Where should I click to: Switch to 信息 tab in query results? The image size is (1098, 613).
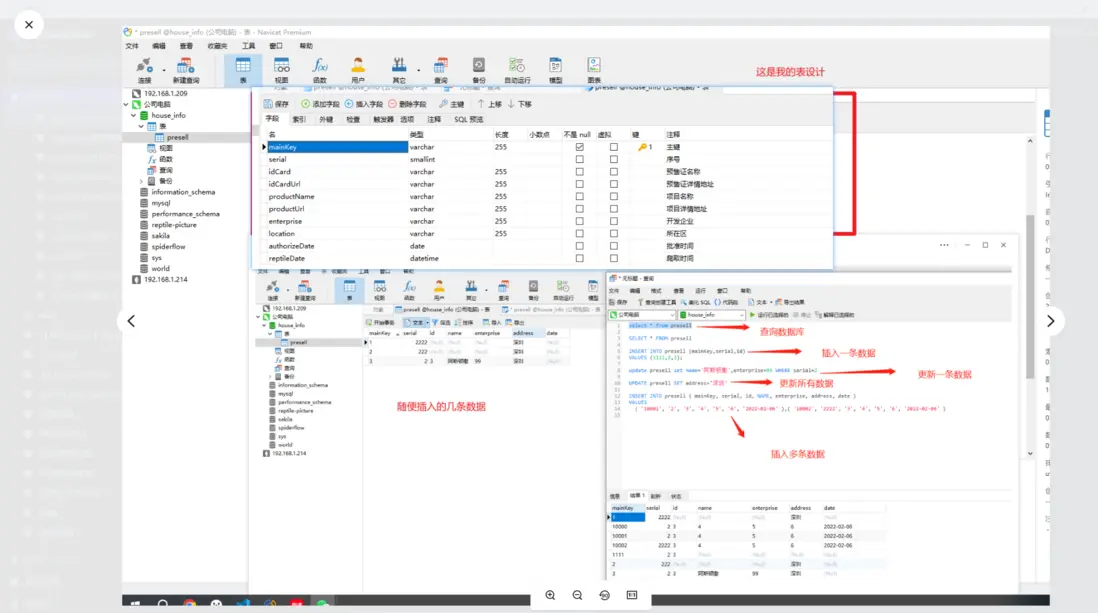pyautogui.click(x=615, y=496)
